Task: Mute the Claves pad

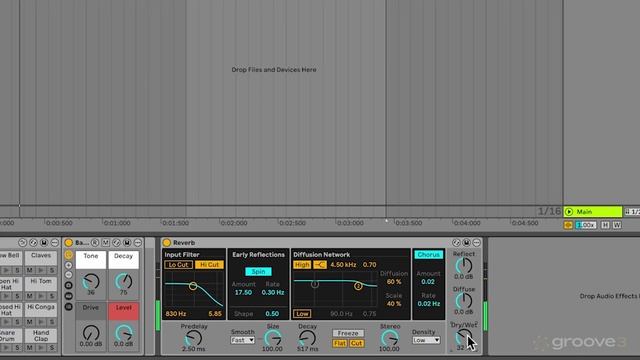Action: coord(29,270)
